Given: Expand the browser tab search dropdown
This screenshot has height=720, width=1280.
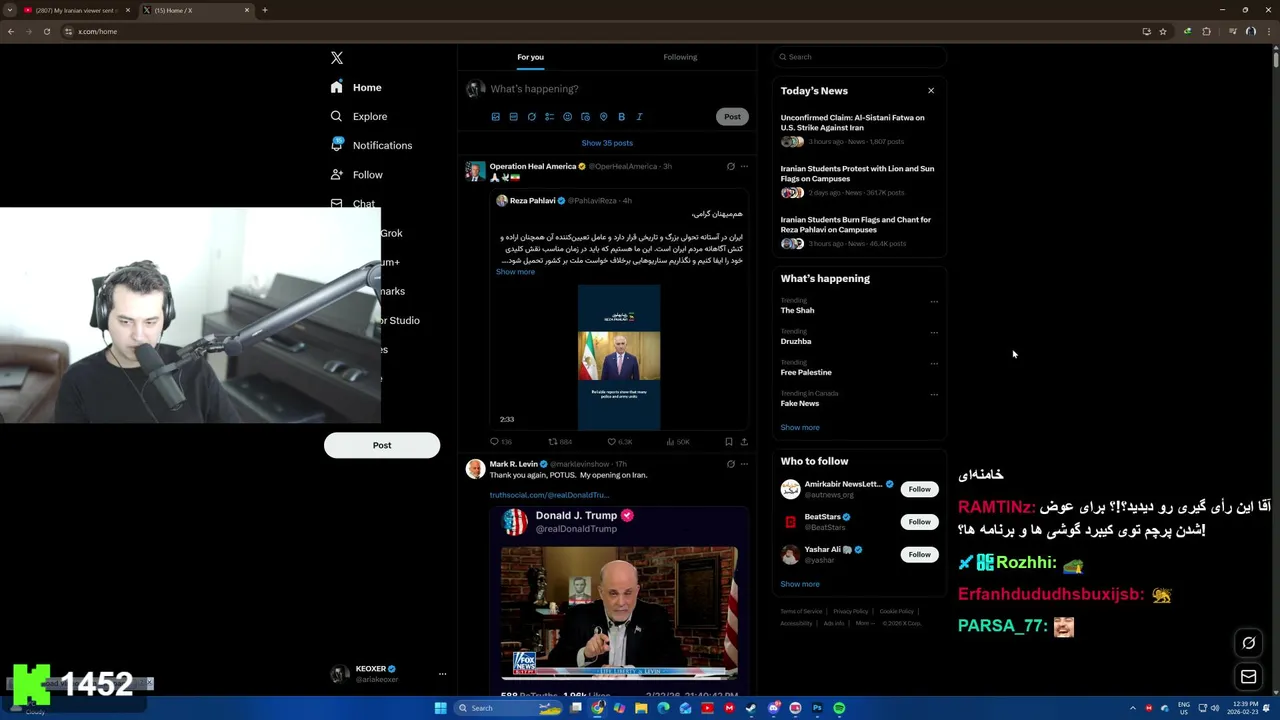Looking at the screenshot, I should point(10,10).
